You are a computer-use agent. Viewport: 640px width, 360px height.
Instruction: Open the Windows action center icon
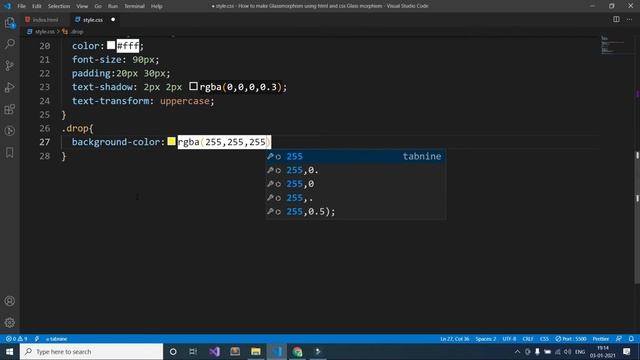(627, 351)
